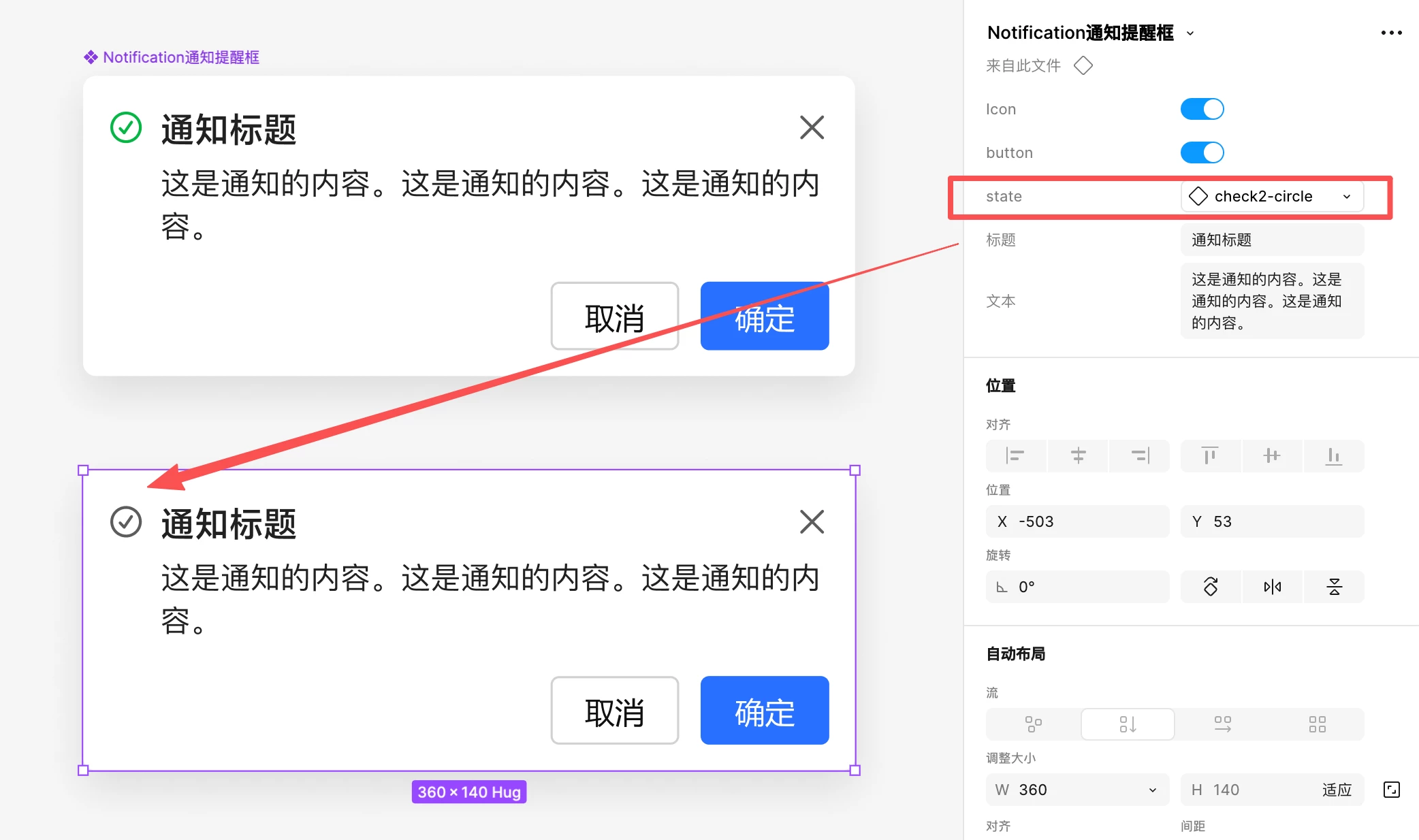Image resolution: width=1419 pixels, height=840 pixels.
Task: Click the align bottom icon
Action: 1333,455
